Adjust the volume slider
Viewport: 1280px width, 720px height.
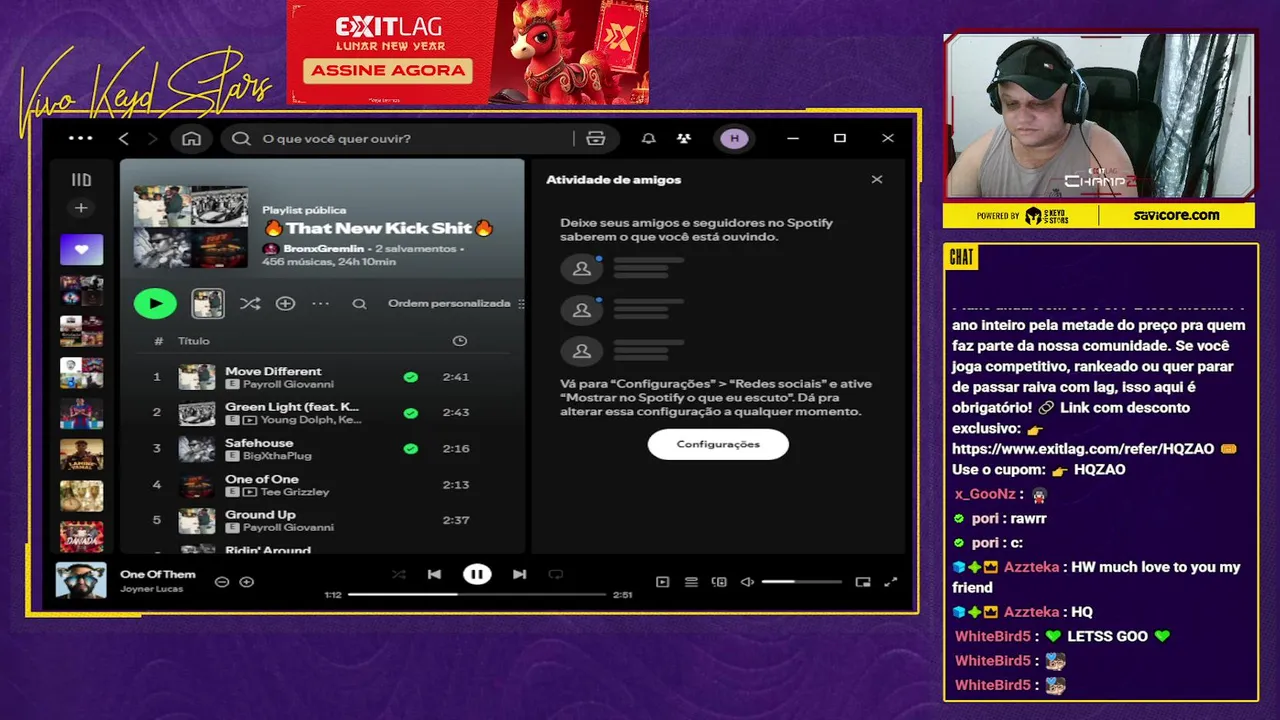pos(802,582)
